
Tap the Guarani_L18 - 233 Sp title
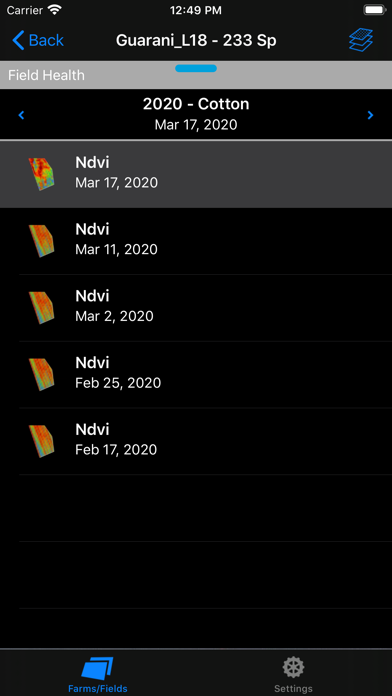[x=196, y=40]
